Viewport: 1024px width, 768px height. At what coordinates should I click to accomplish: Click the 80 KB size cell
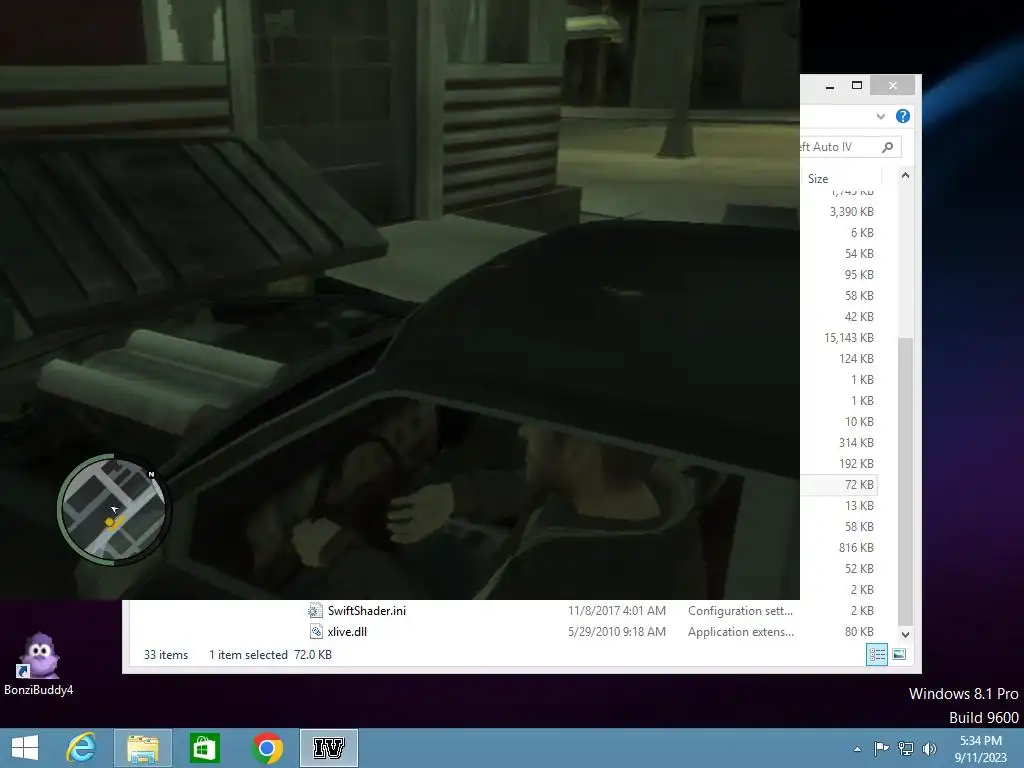tap(859, 632)
